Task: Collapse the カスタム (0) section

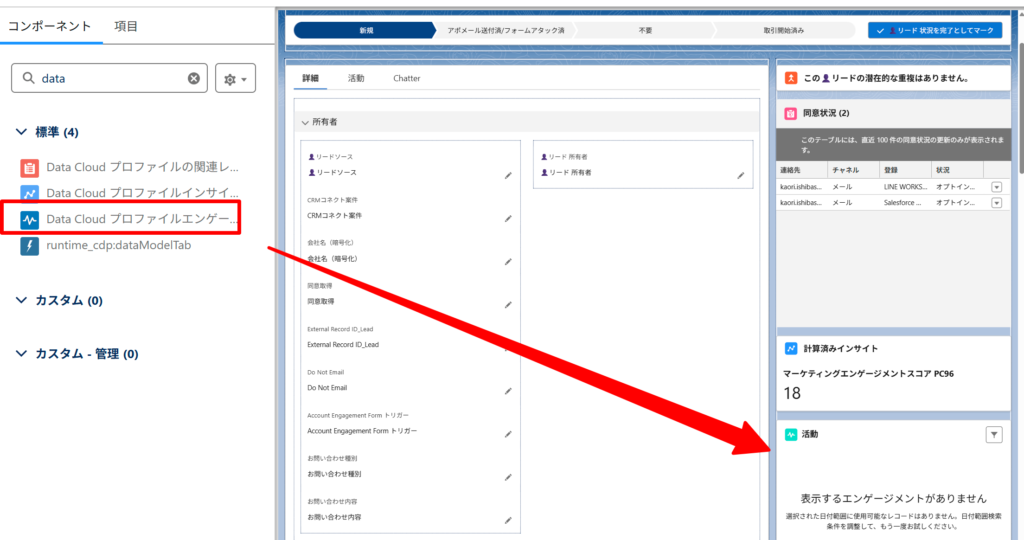Action: click(x=22, y=300)
